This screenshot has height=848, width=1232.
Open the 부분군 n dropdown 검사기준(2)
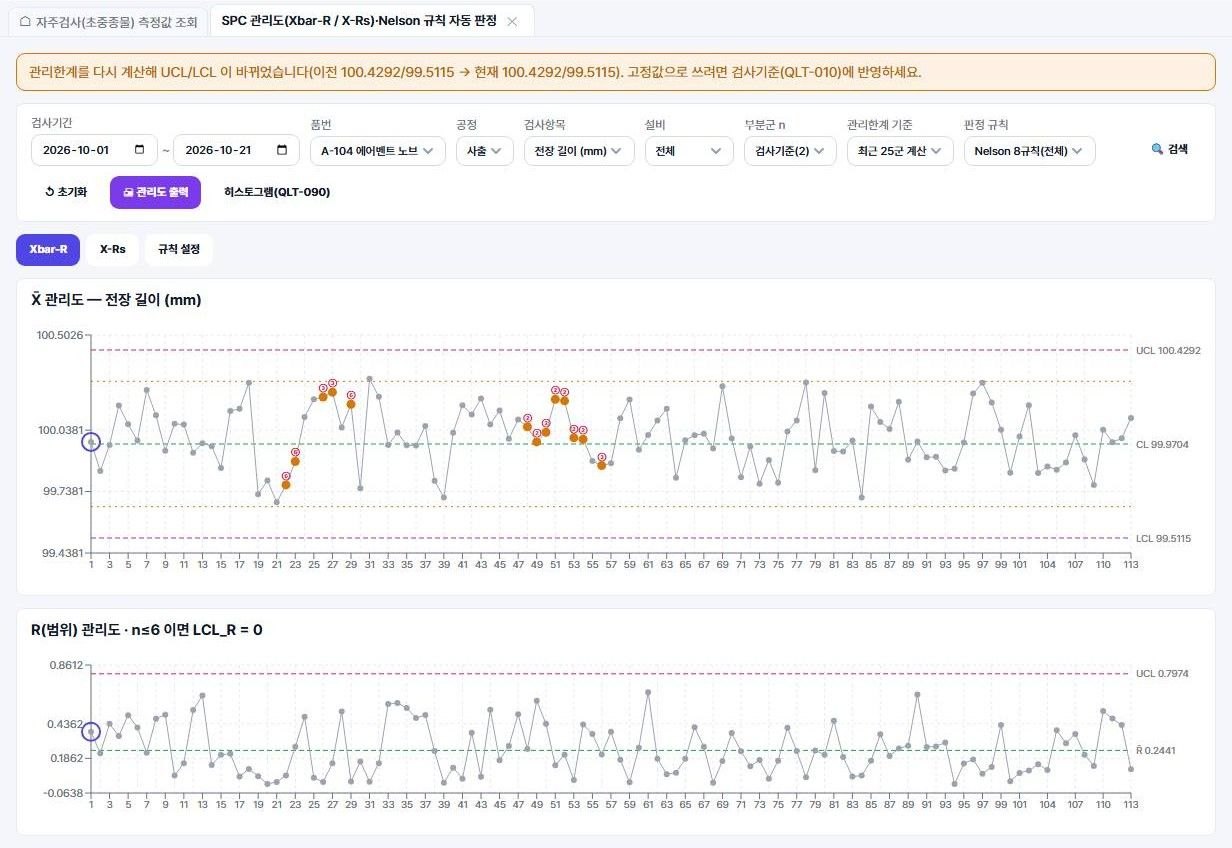[x=790, y=151]
